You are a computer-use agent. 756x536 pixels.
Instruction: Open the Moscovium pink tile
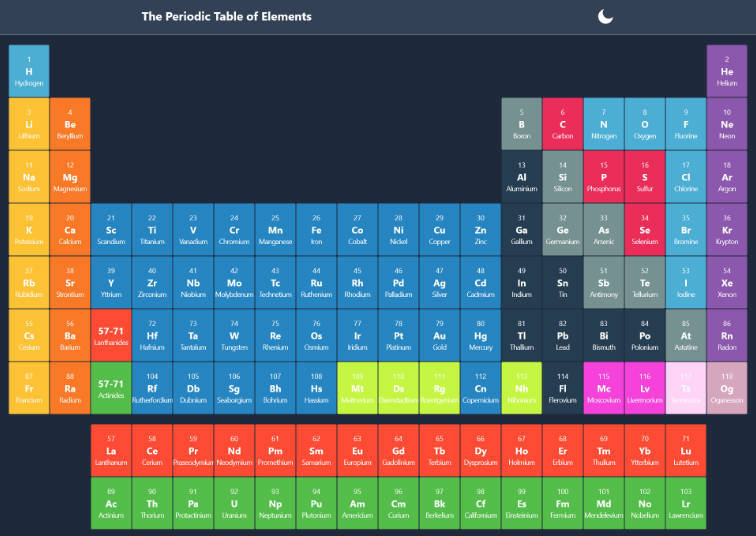tap(604, 388)
